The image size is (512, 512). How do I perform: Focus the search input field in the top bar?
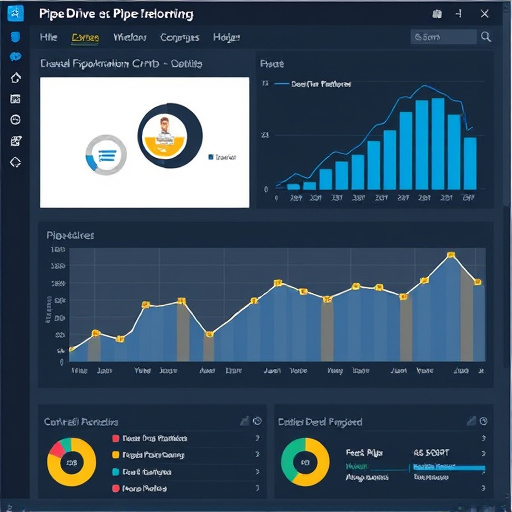pos(444,37)
